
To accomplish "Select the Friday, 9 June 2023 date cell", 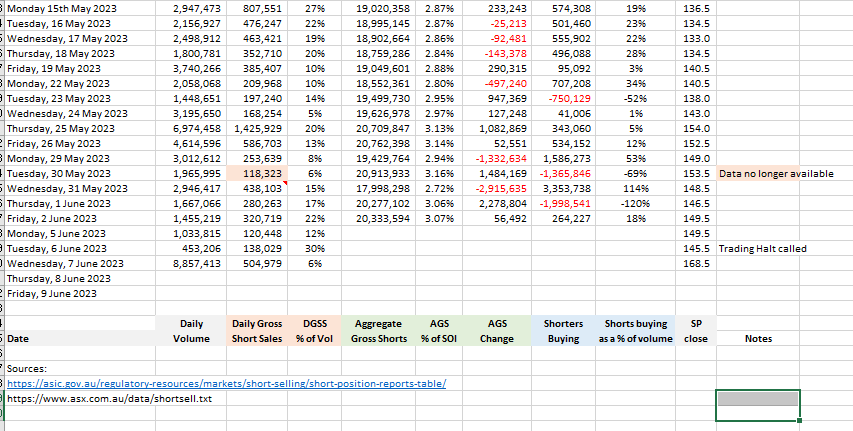I will (52, 293).
